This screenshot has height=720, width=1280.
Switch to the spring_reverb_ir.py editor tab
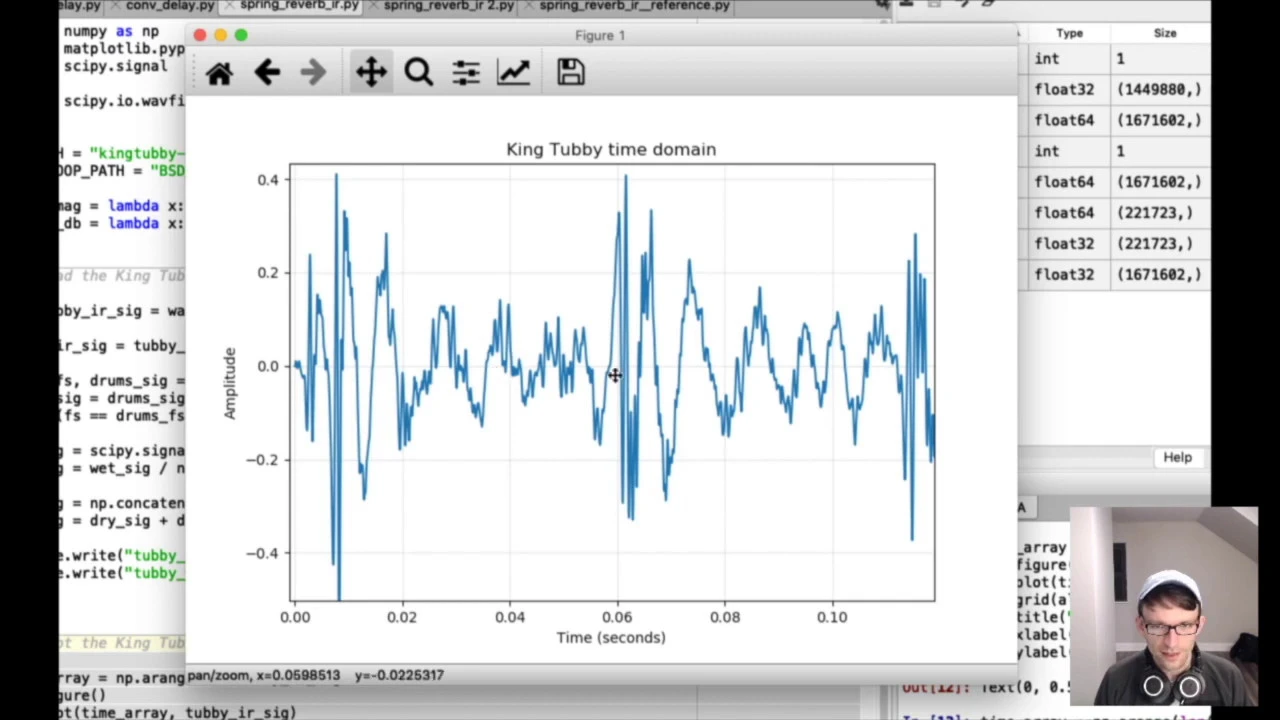[x=299, y=6]
